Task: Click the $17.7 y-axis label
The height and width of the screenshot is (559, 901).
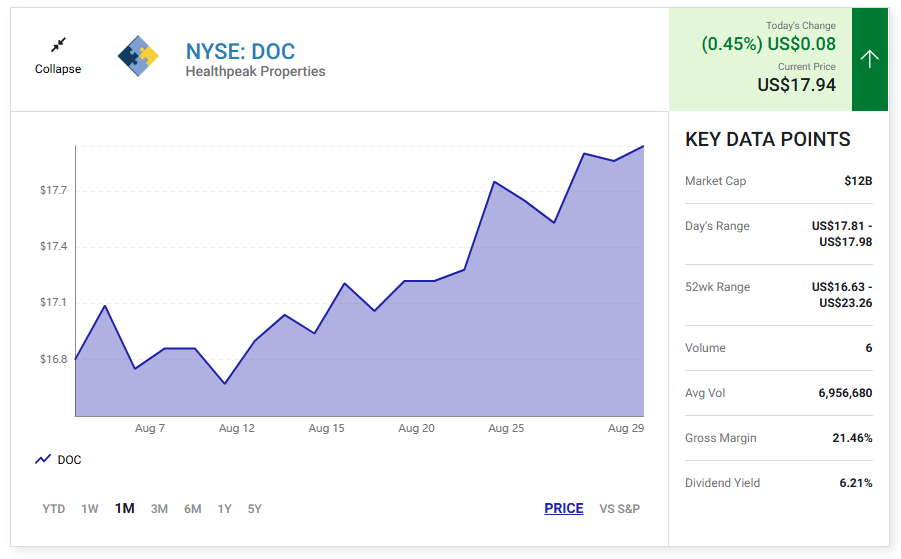Action: (53, 190)
